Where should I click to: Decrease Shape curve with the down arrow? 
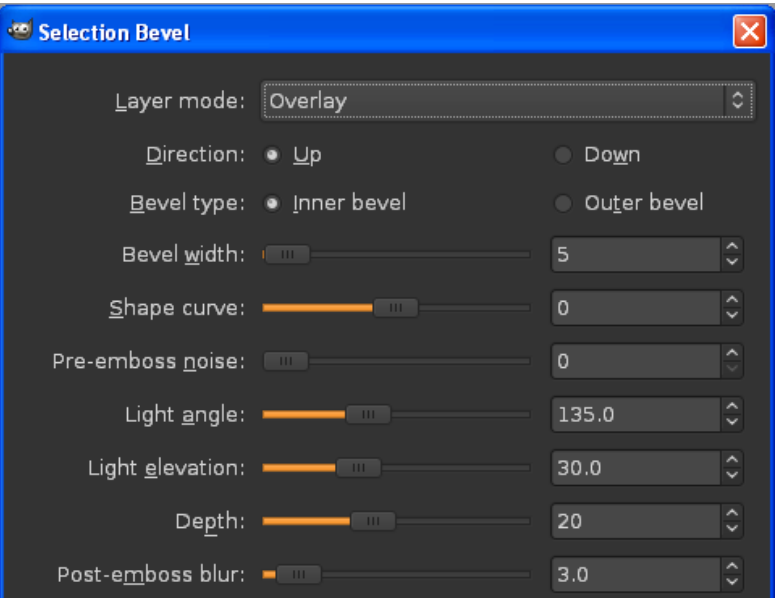(x=732, y=315)
